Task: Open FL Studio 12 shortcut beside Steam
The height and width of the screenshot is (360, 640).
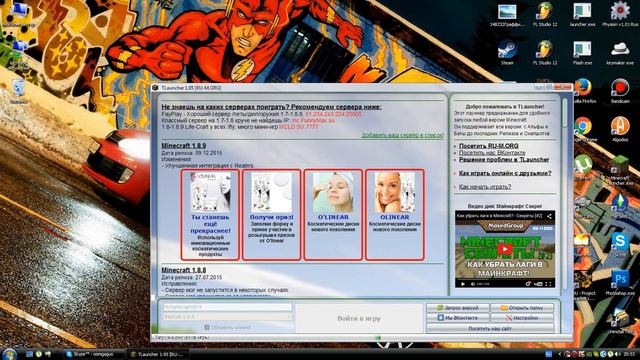Action: 544,52
